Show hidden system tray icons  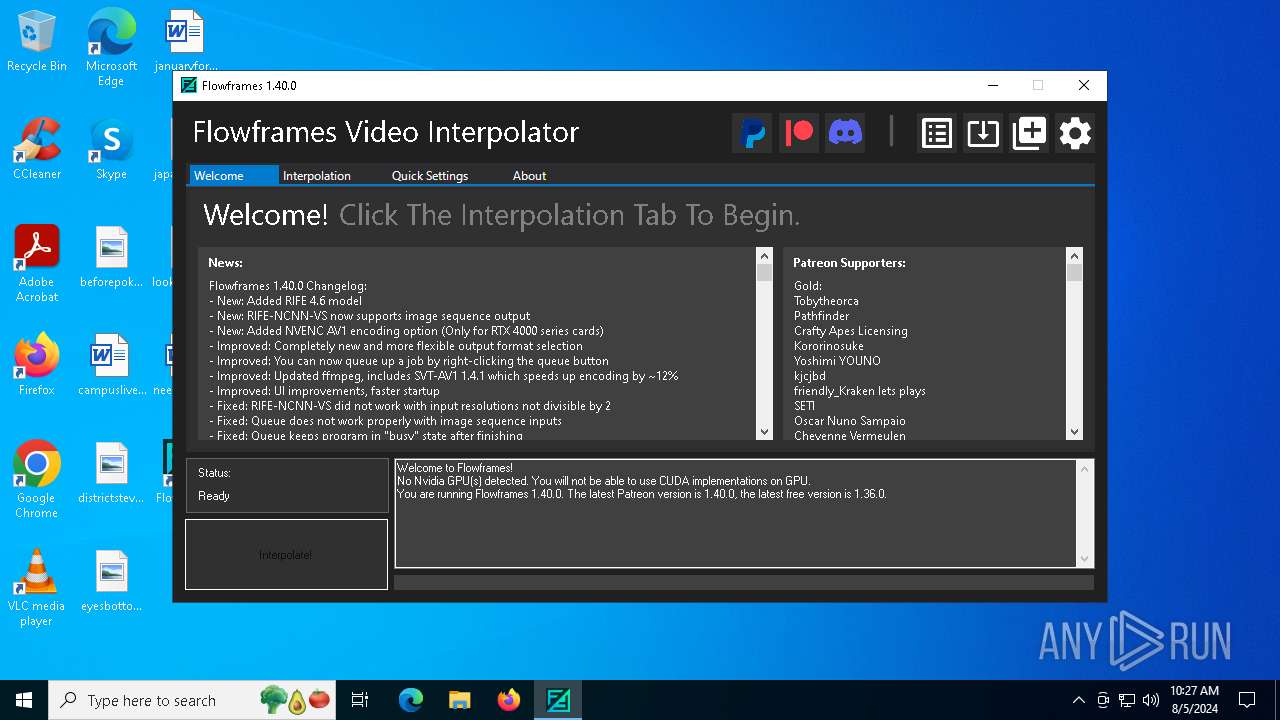[x=1078, y=700]
